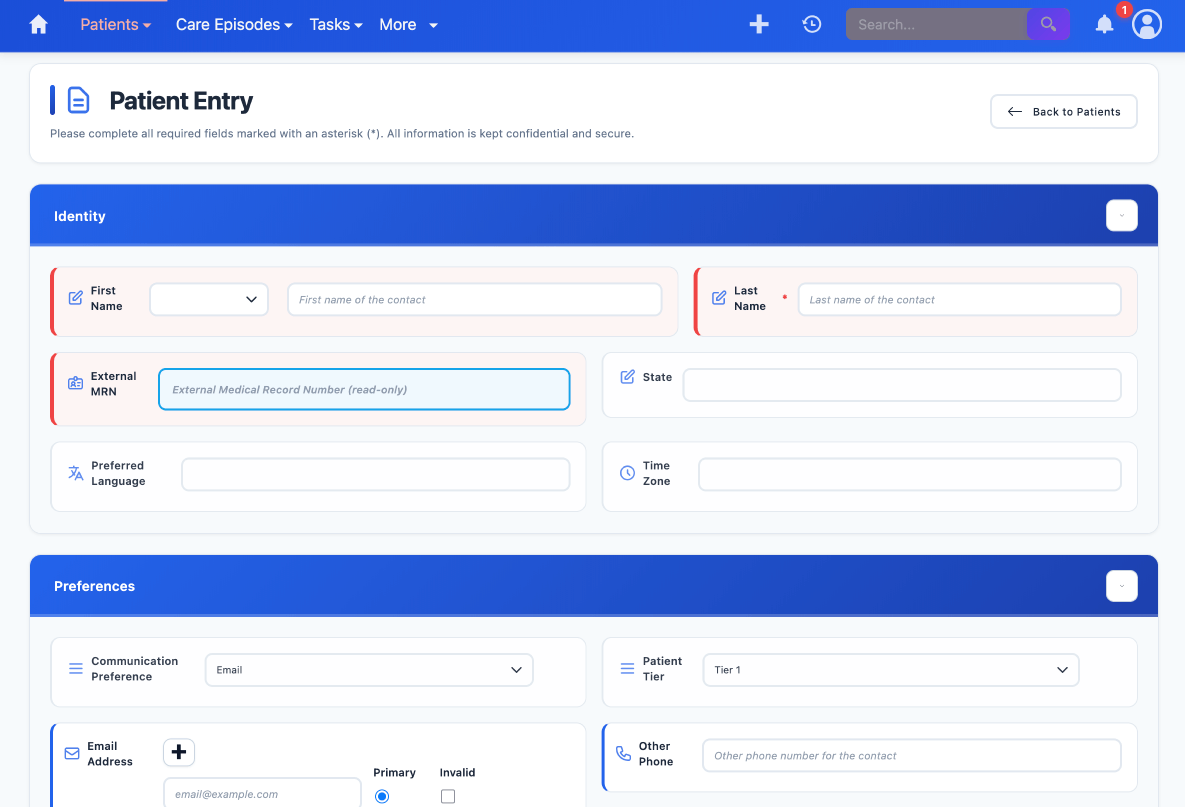Click the history clock icon in the top bar
The height and width of the screenshot is (807, 1185).
coord(811,24)
